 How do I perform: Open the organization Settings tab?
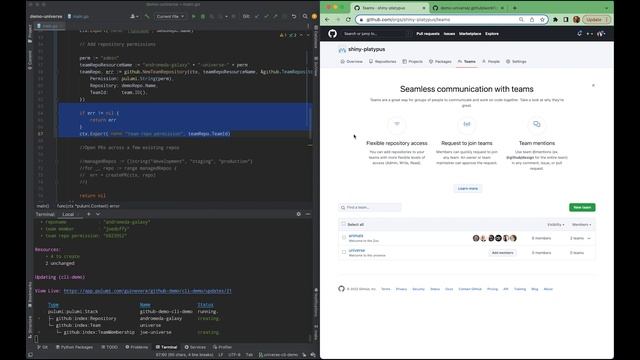click(516, 61)
